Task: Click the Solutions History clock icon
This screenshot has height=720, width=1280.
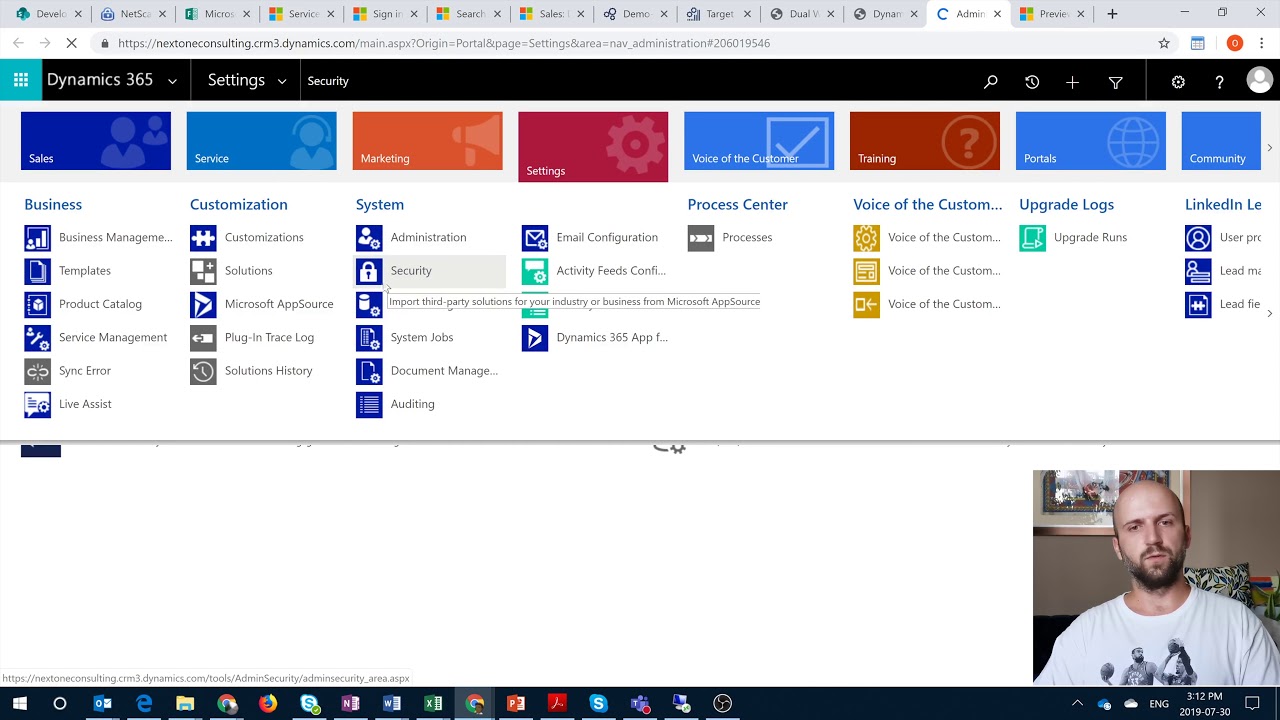Action: click(203, 371)
